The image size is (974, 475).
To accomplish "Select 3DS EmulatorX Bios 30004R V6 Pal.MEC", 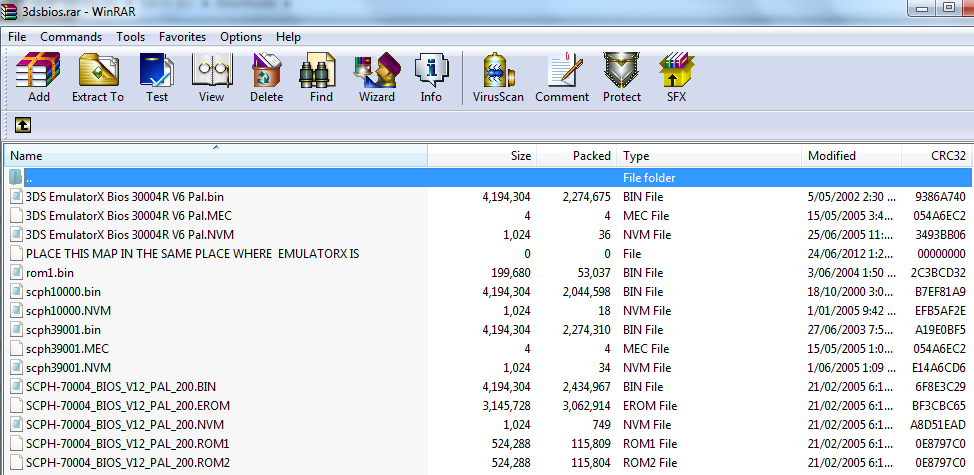I will click(x=129, y=216).
